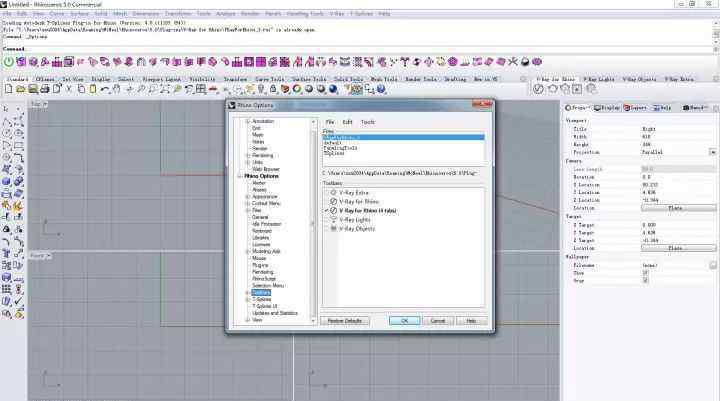The image size is (720, 401).
Task: Switch to the Display panel tab
Action: 607,108
